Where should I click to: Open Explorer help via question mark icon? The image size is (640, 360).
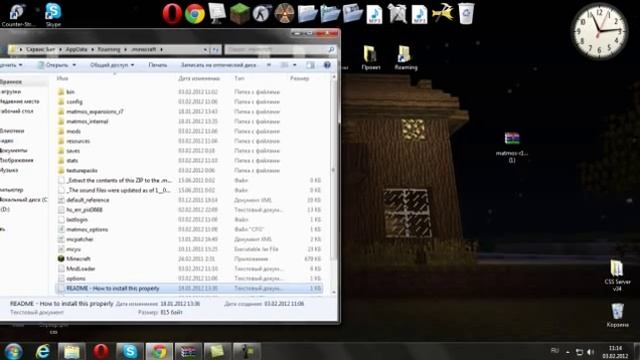tap(327, 65)
